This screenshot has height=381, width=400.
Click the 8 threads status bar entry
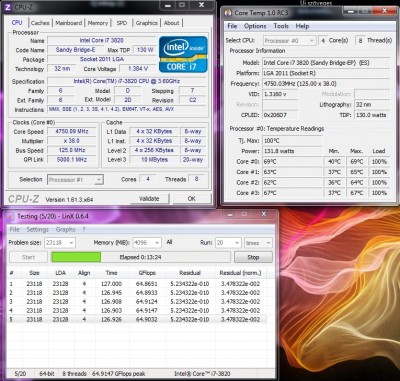tap(74, 374)
